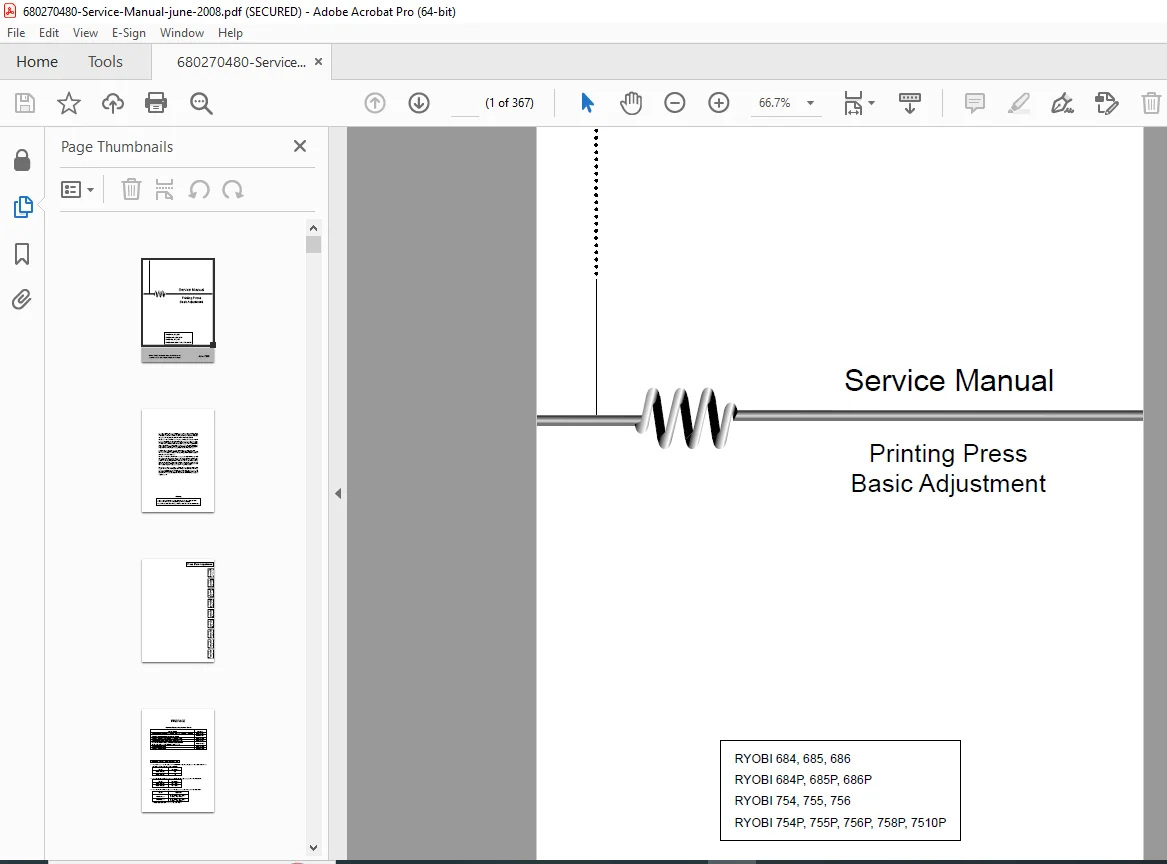Close the 680270480-Service document tab
This screenshot has width=1167, height=864.
(x=319, y=62)
